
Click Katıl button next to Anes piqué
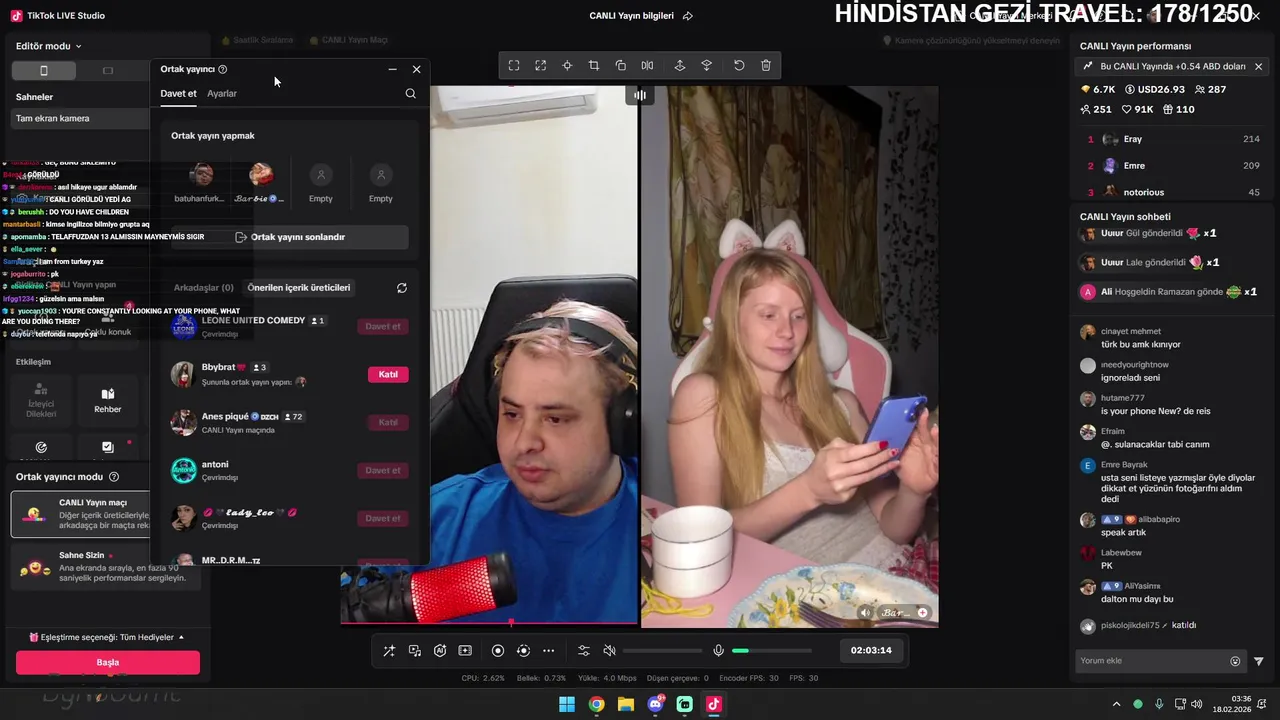coord(388,422)
